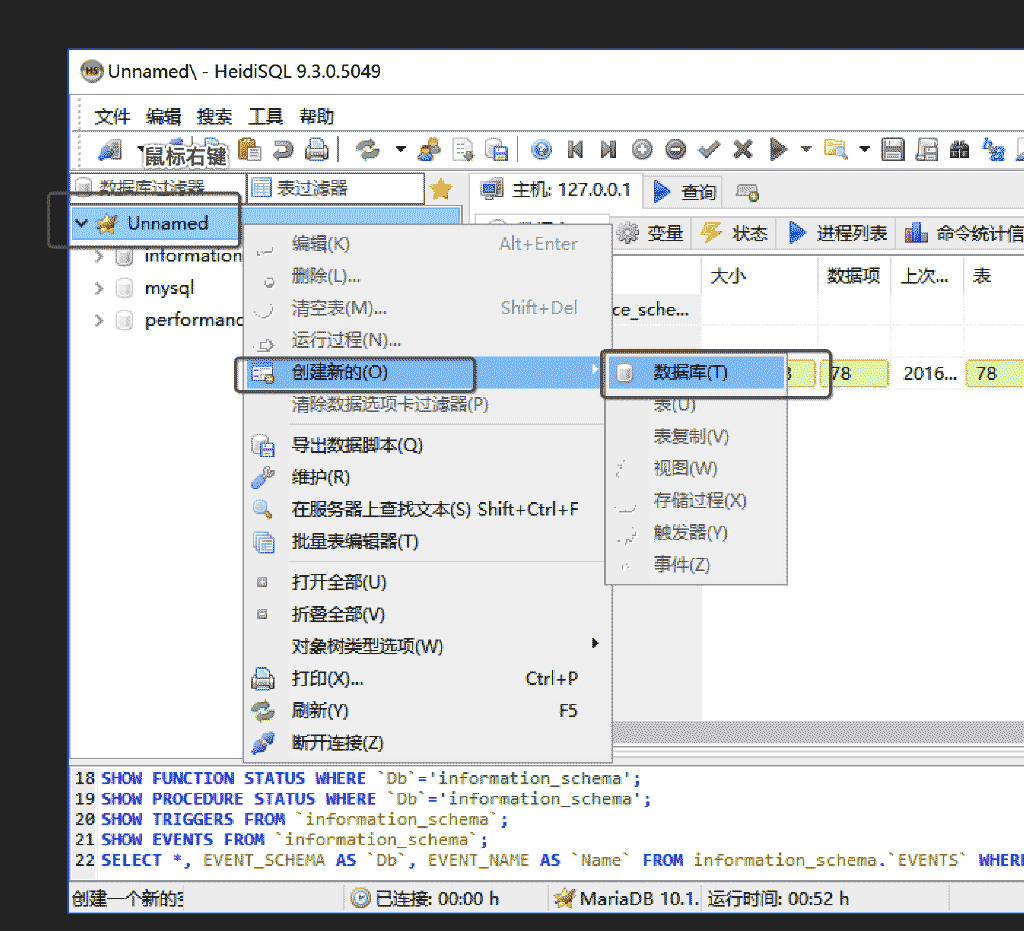
Task: Open the 帮助 menu
Action: point(317,117)
